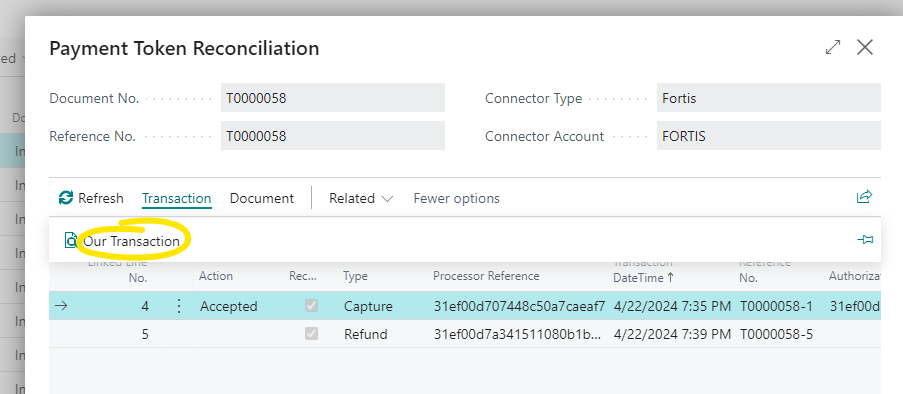
Task: Select linked line number 5
Action: [145, 334]
